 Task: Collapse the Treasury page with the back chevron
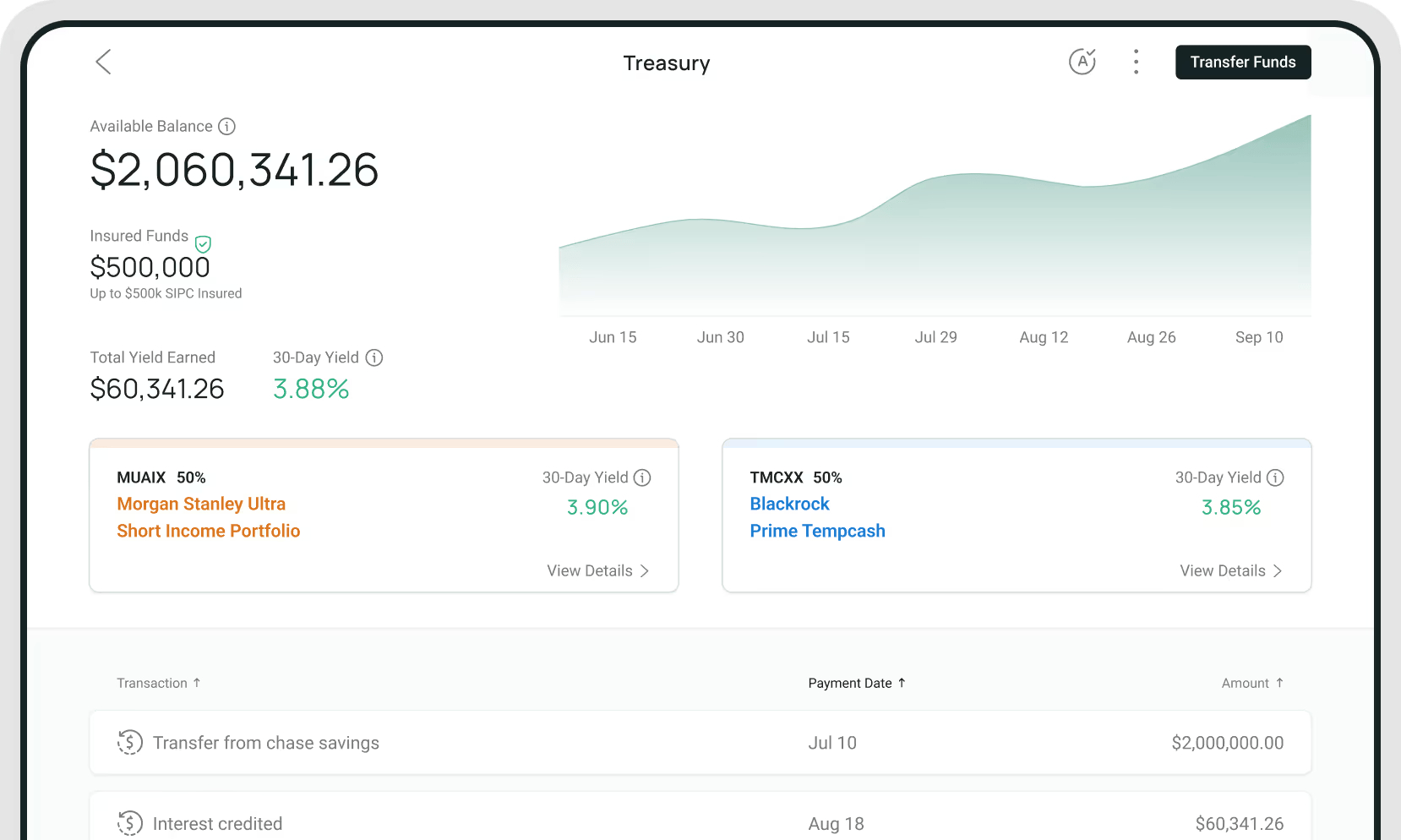coord(103,62)
